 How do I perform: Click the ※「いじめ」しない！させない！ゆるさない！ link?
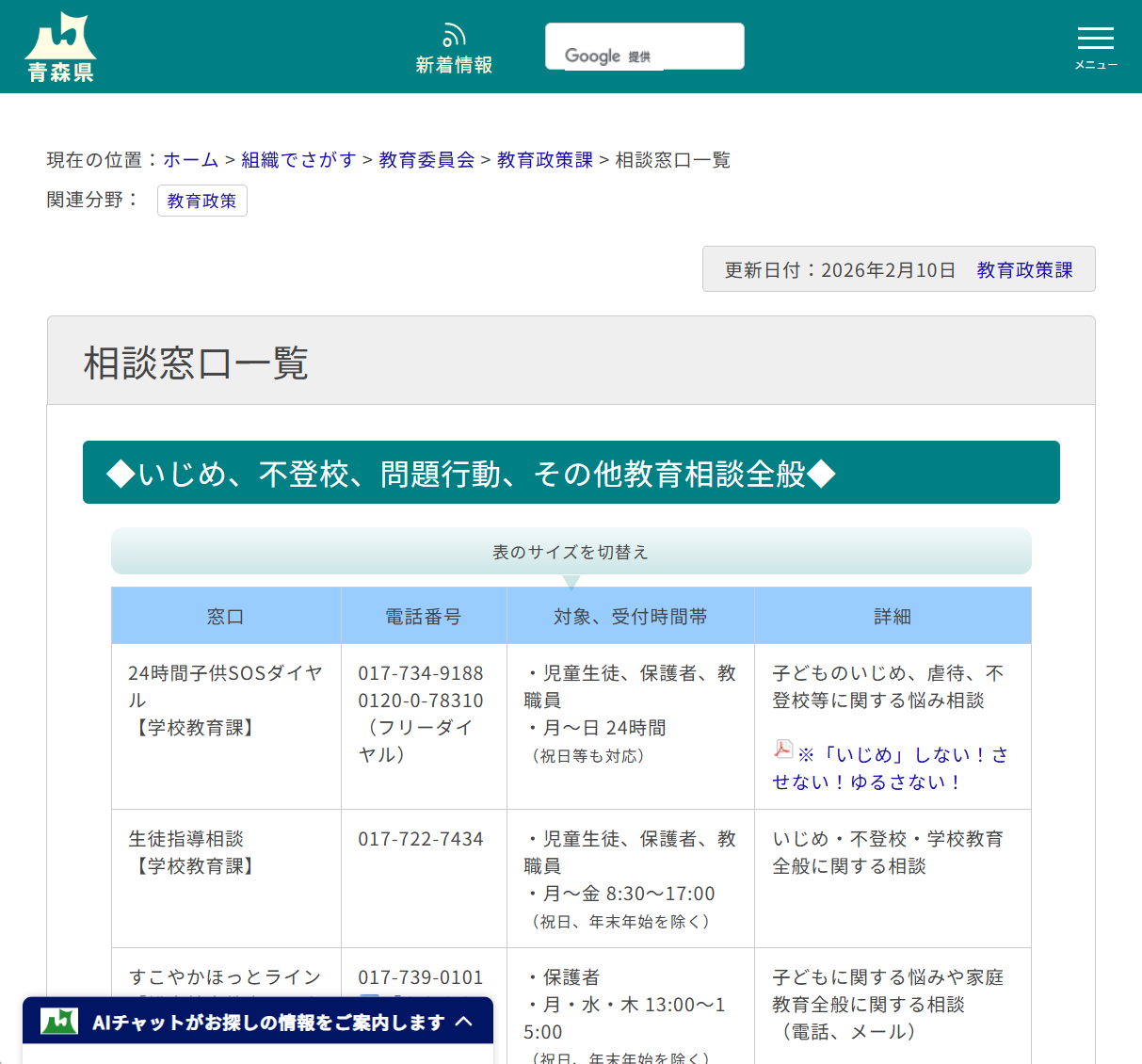(893, 766)
